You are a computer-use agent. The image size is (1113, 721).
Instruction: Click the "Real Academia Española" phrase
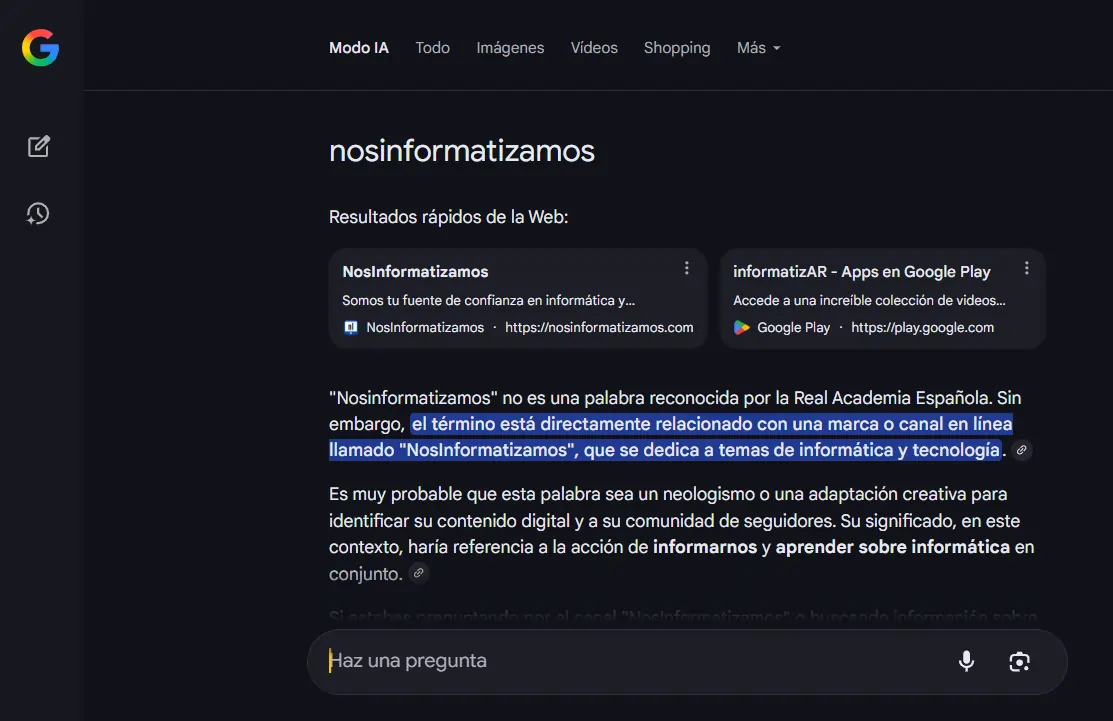[892, 397]
